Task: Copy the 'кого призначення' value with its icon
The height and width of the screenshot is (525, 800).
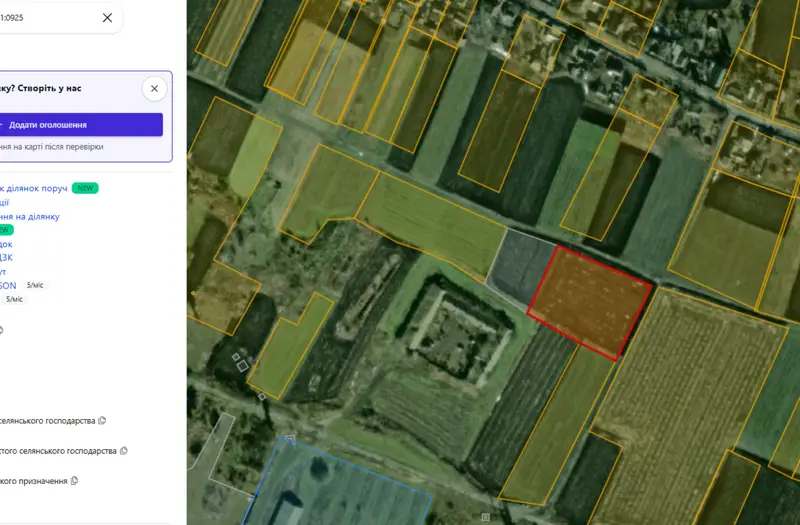Action: click(74, 481)
